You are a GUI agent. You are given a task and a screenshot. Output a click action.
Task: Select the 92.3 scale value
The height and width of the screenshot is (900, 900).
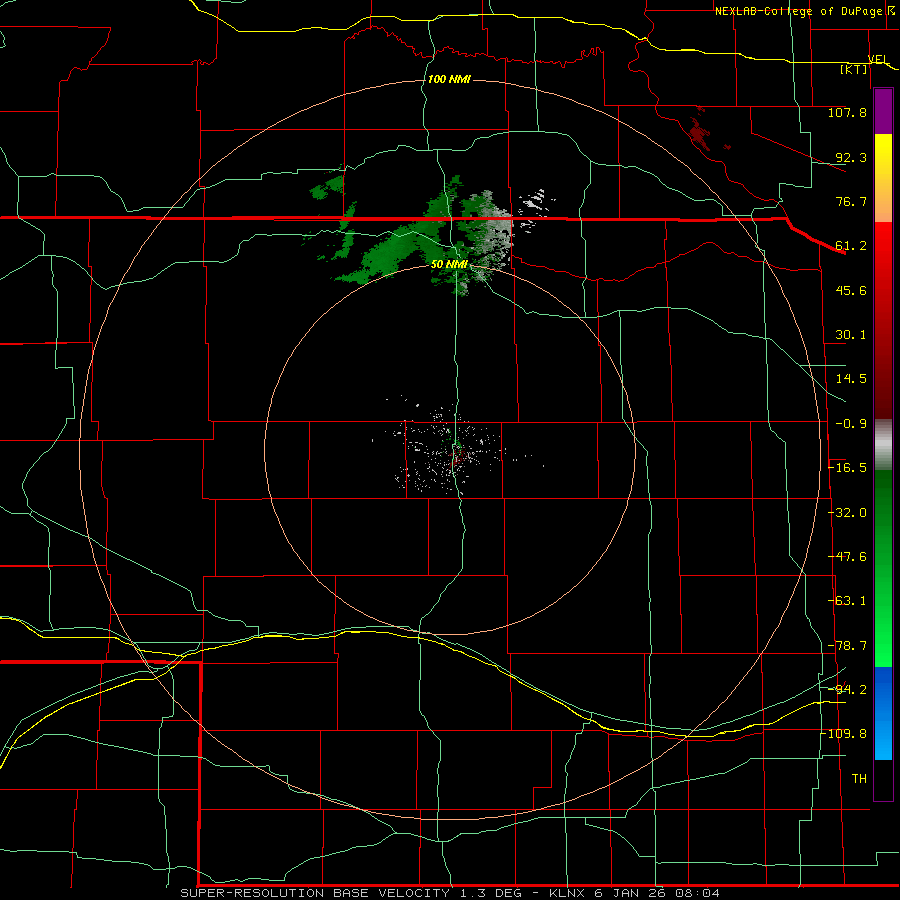(851, 157)
